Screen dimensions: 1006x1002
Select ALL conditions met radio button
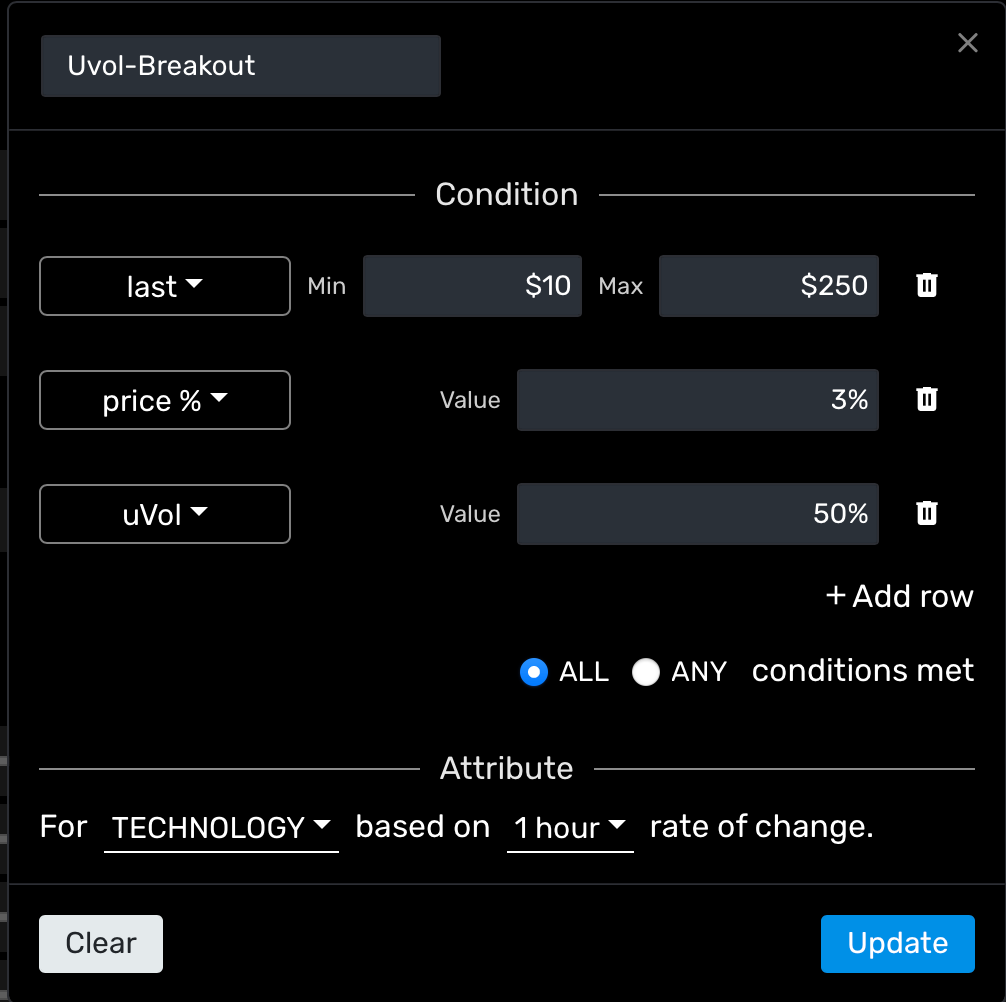(x=534, y=672)
